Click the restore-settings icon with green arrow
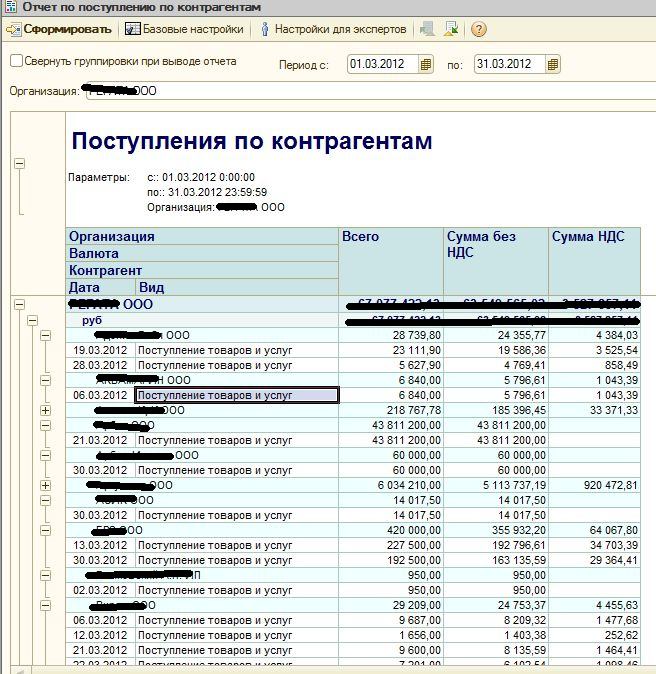Image resolution: width=656 pixels, height=674 pixels. click(x=451, y=29)
